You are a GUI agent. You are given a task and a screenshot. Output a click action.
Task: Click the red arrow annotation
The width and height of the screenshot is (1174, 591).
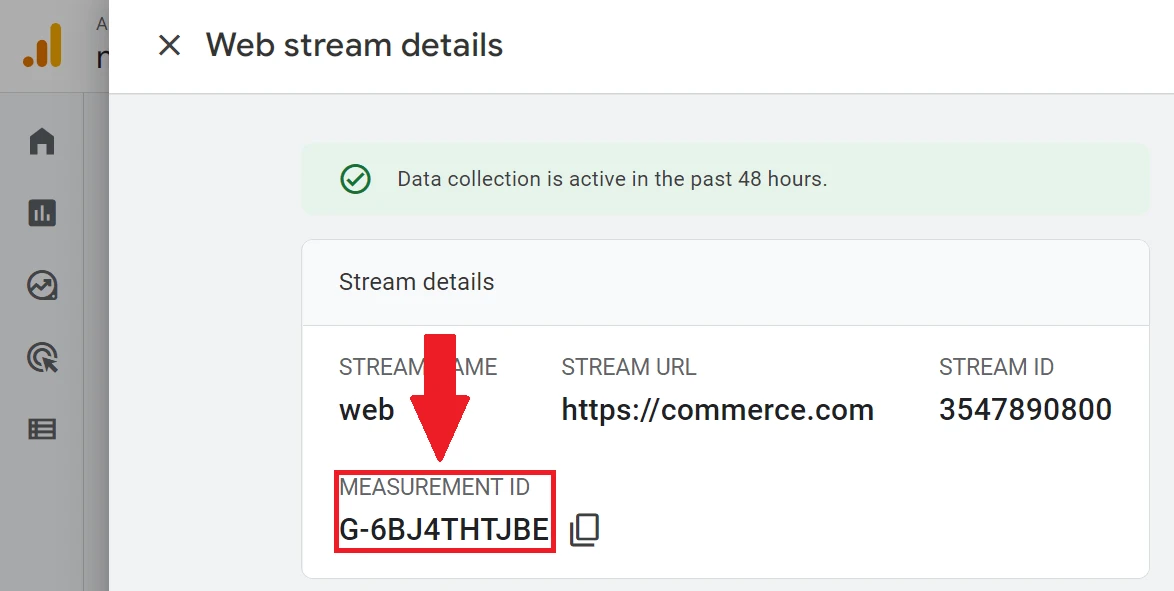(x=440, y=400)
